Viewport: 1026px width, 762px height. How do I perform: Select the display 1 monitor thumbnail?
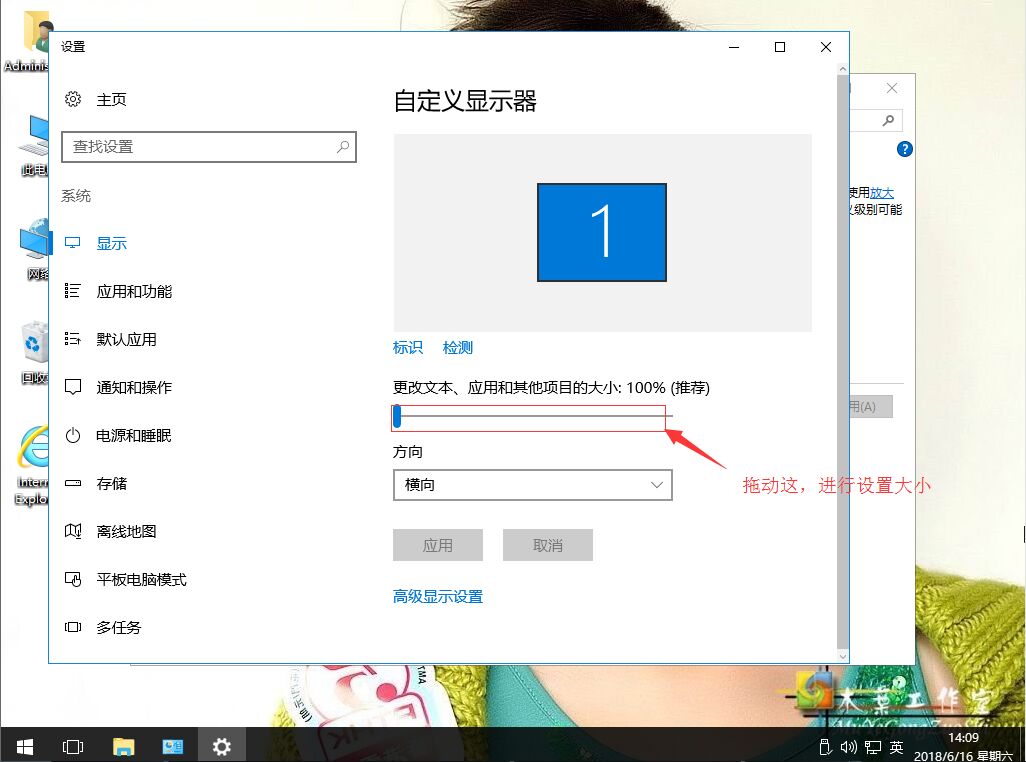pos(602,232)
